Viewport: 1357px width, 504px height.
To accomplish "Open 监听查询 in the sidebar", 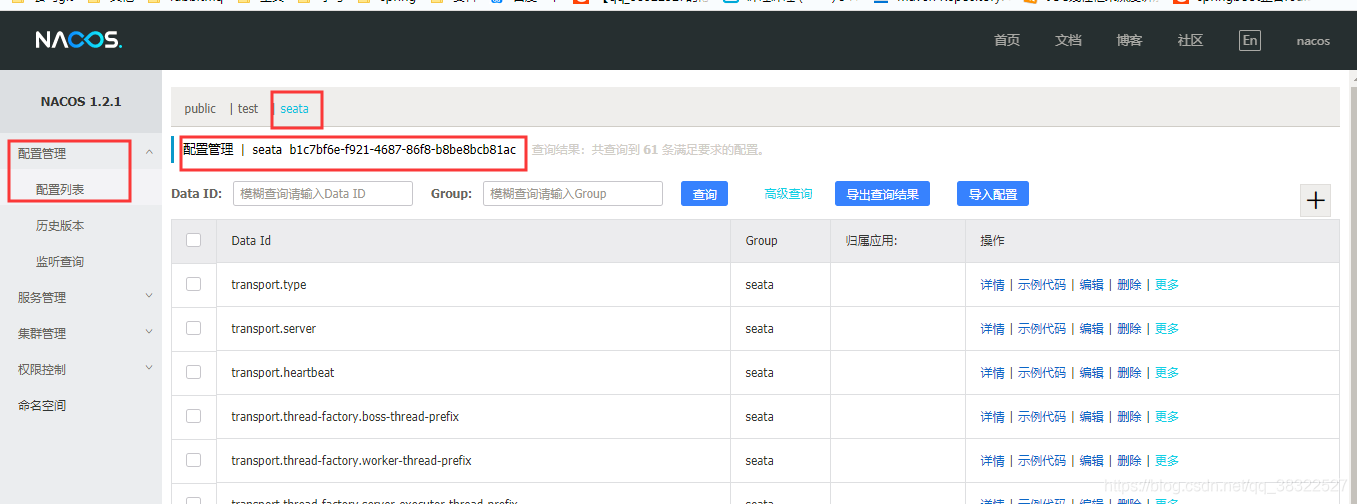I will 60,262.
